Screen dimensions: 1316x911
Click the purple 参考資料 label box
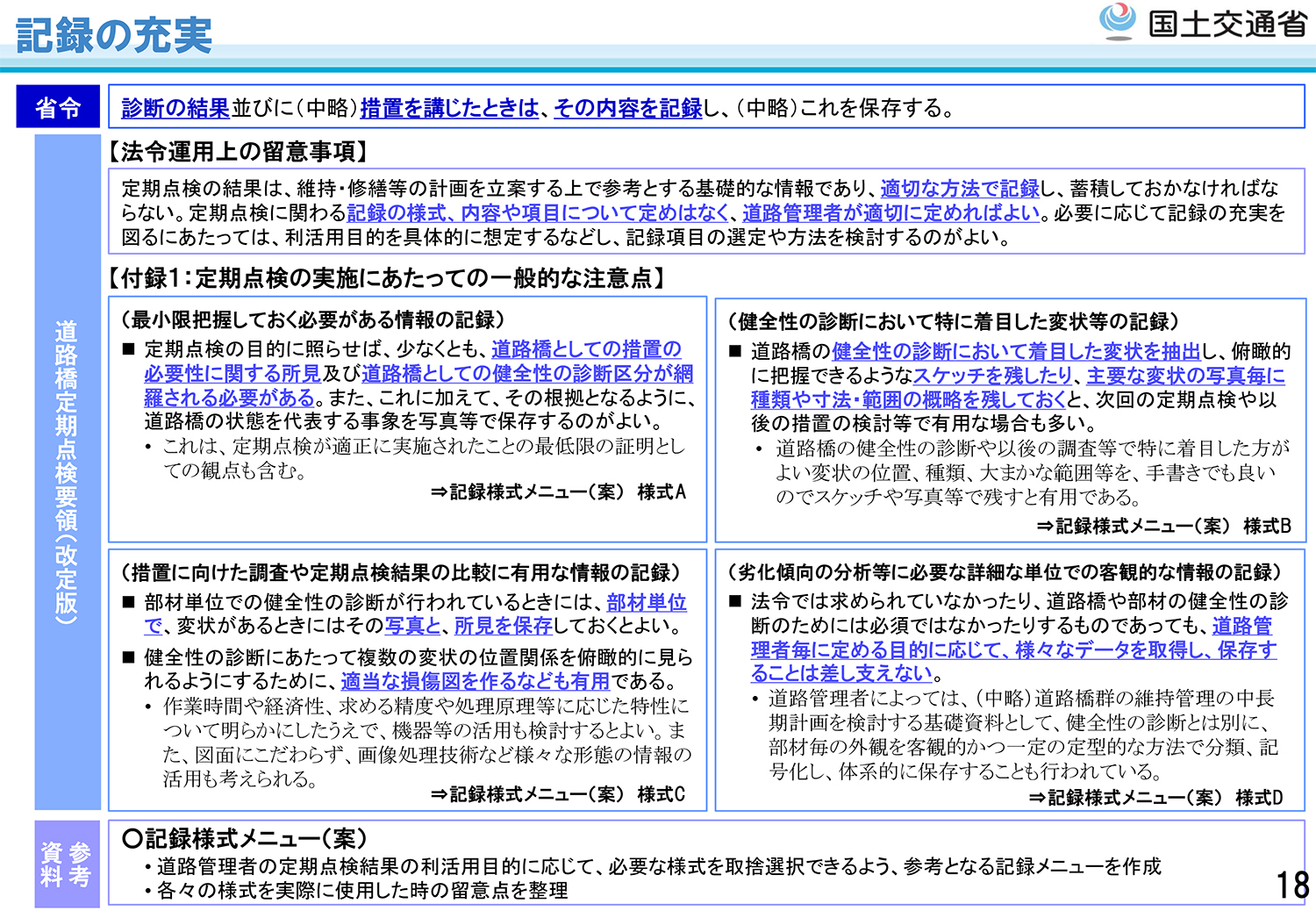67,864
